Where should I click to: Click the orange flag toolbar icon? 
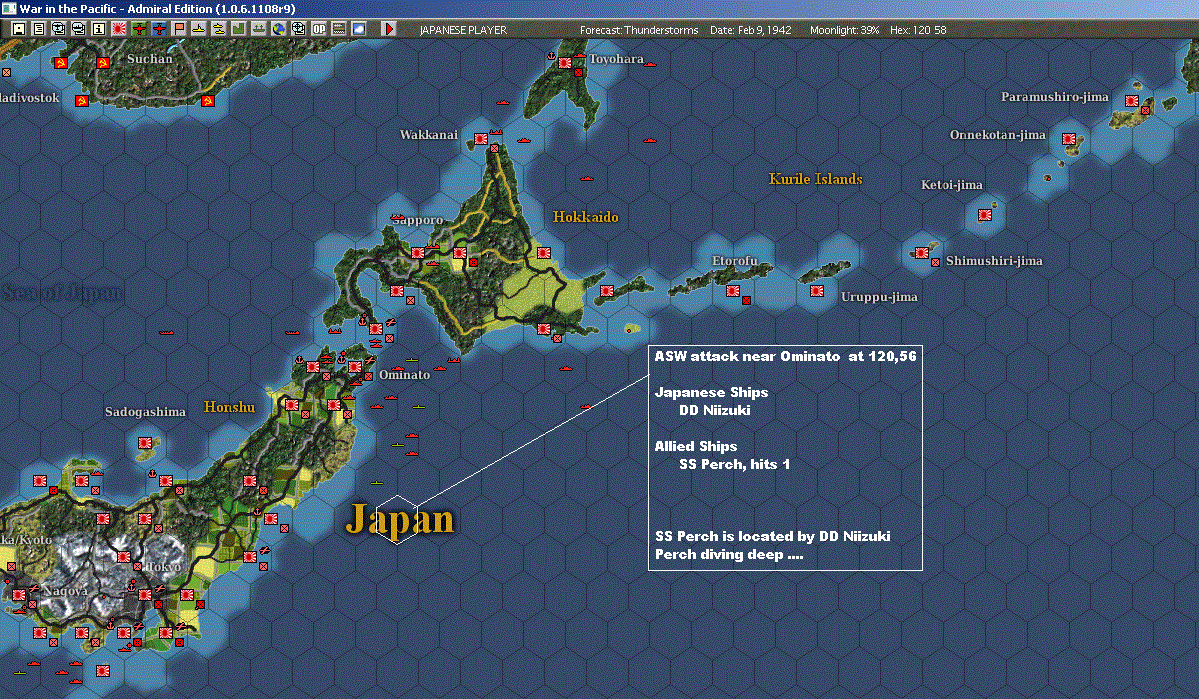click(179, 29)
